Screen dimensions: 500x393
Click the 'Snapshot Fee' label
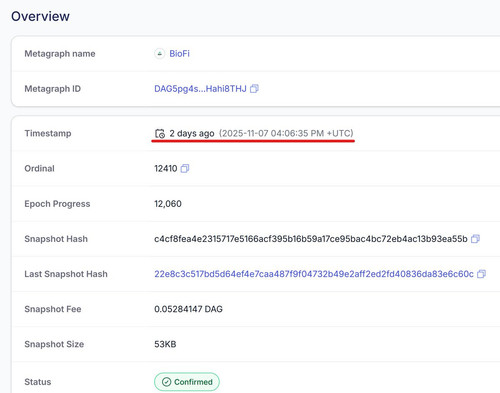(x=53, y=309)
